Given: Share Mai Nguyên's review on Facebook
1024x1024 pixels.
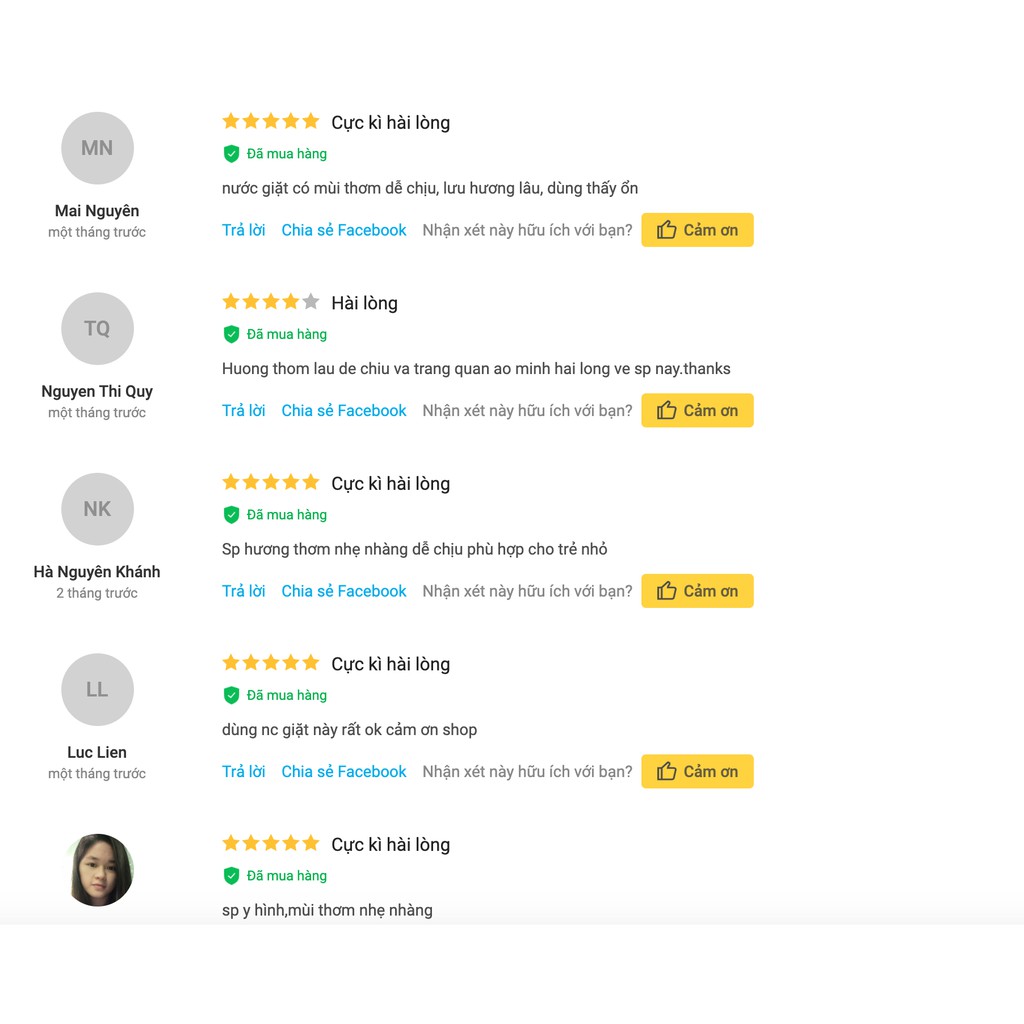Looking at the screenshot, I should (x=344, y=230).
